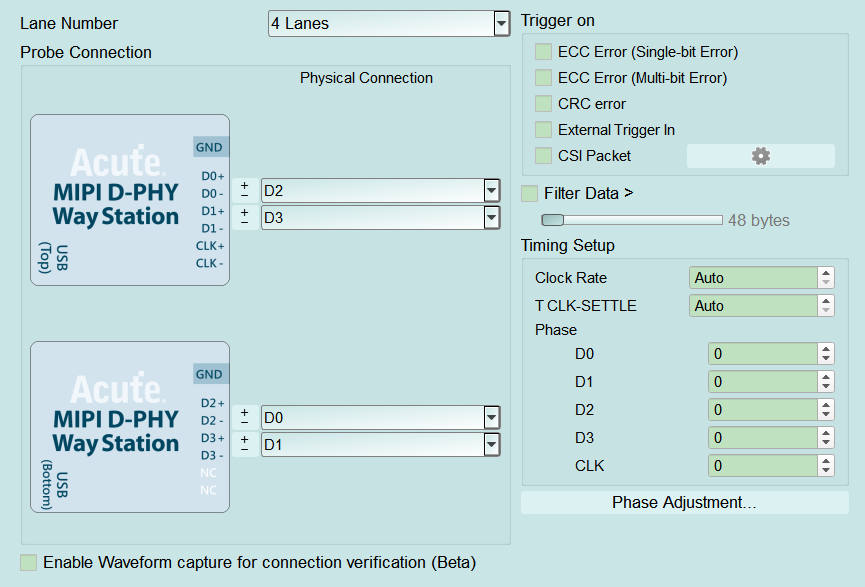The height and width of the screenshot is (587, 865).
Task: Increase the D2 phase value
Action: click(826, 405)
